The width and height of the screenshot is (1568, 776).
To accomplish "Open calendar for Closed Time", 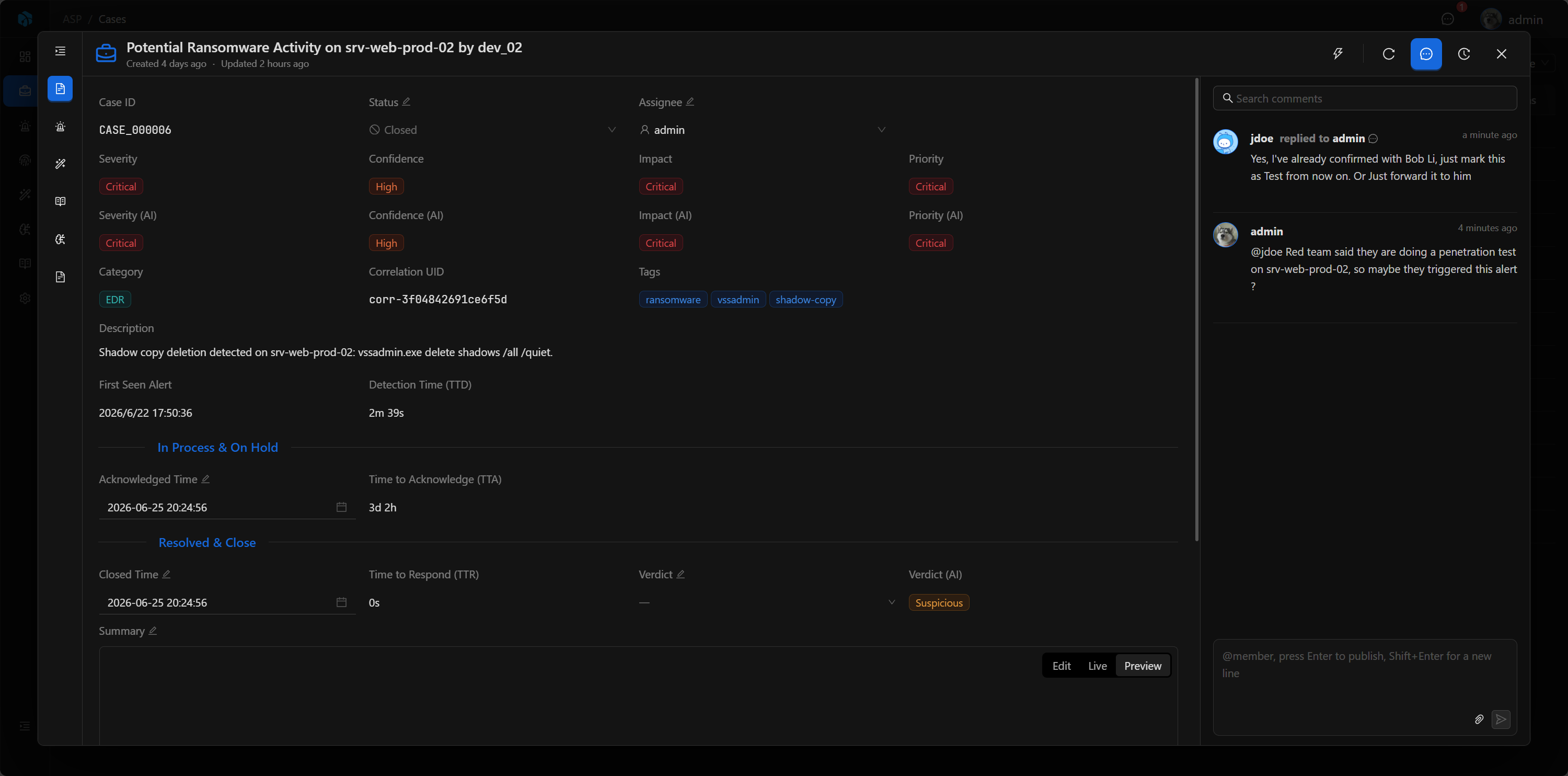I will pyautogui.click(x=341, y=602).
